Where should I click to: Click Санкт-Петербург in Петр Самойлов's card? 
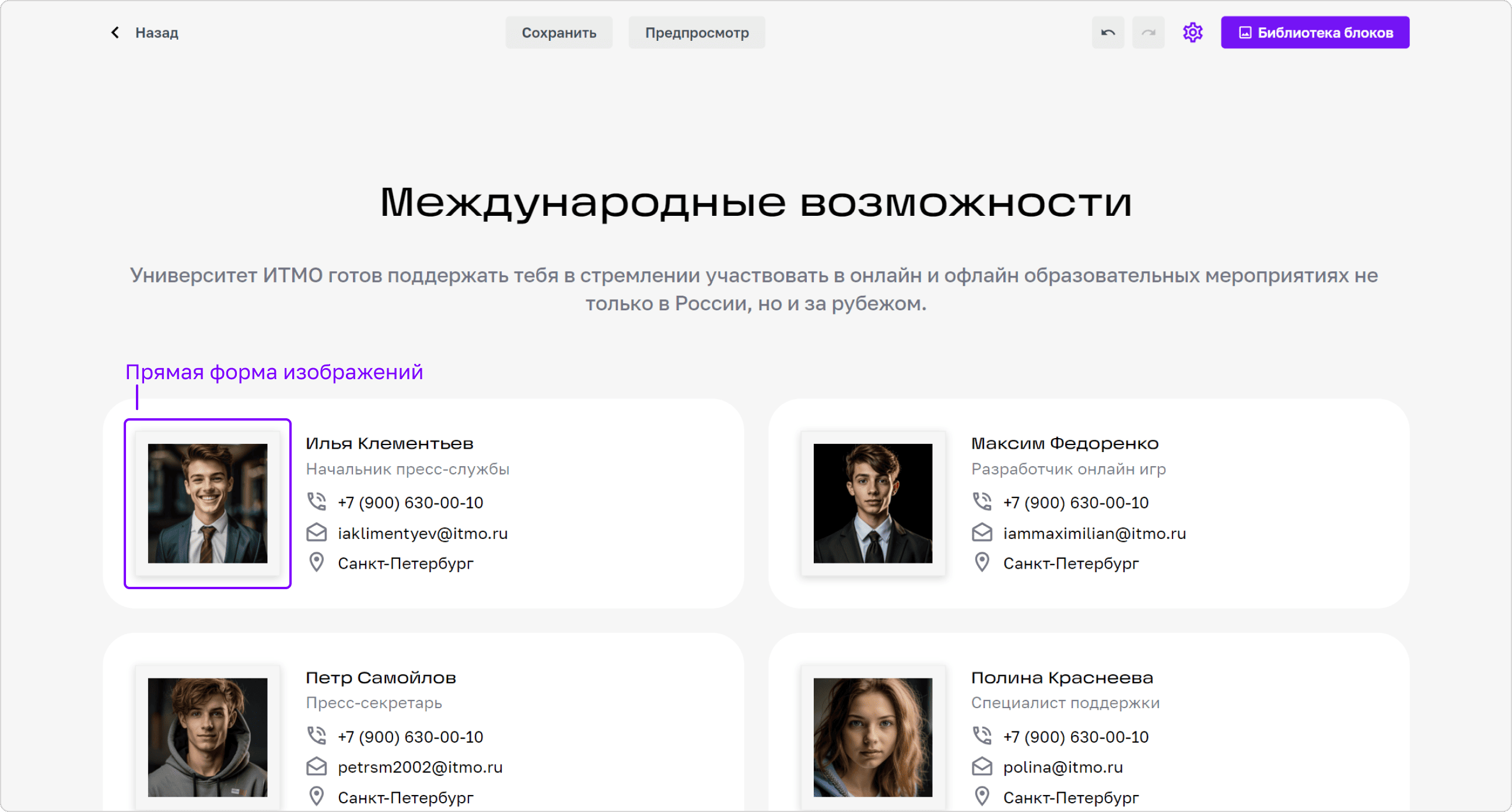point(405,798)
